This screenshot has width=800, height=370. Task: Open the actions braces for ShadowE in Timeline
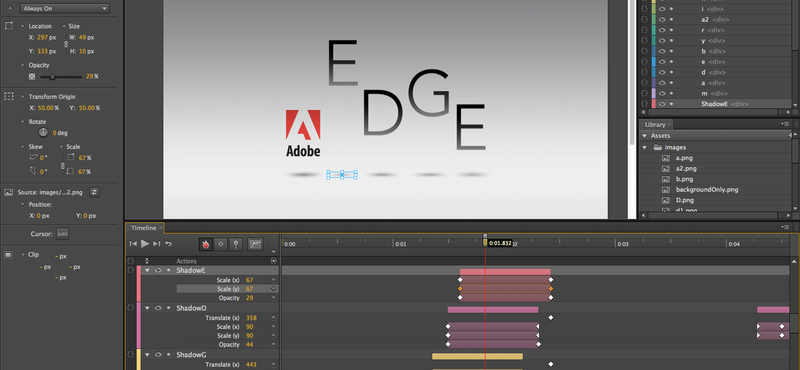131,270
